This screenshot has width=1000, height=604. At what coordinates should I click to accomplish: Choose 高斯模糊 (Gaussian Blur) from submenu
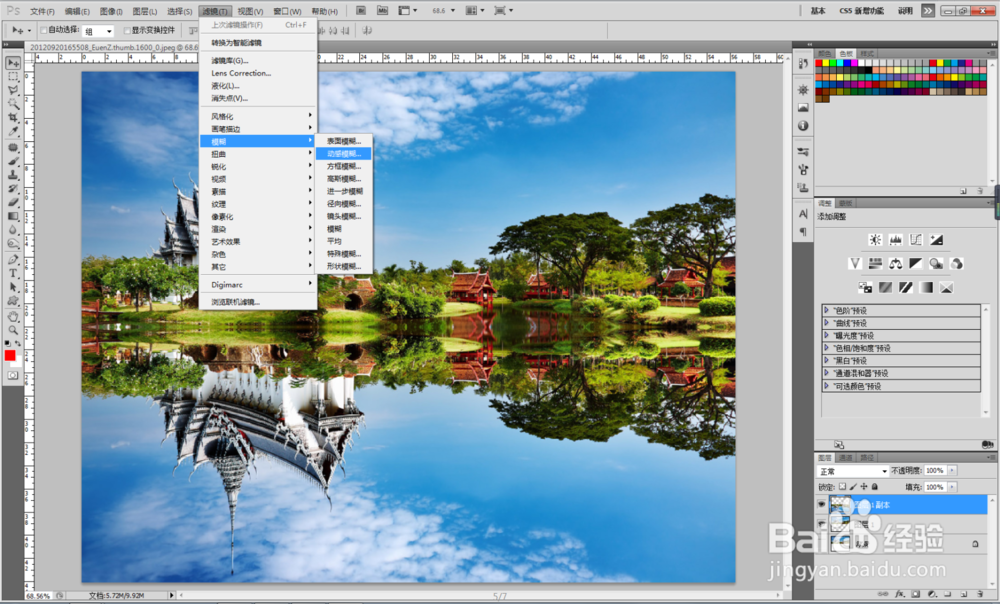tap(344, 179)
